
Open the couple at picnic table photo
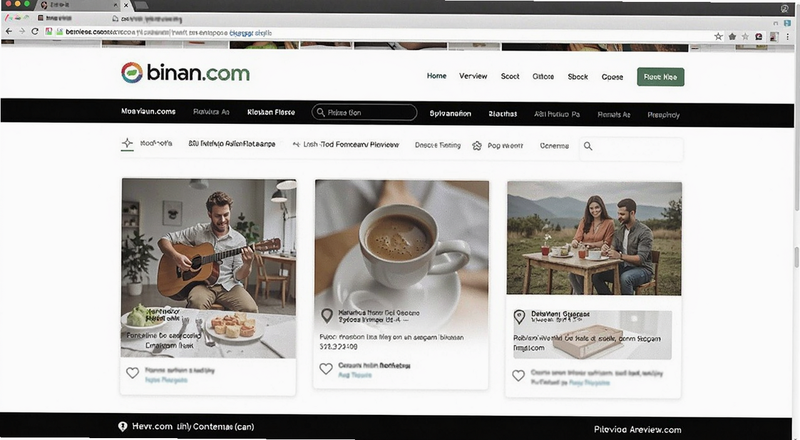594,238
